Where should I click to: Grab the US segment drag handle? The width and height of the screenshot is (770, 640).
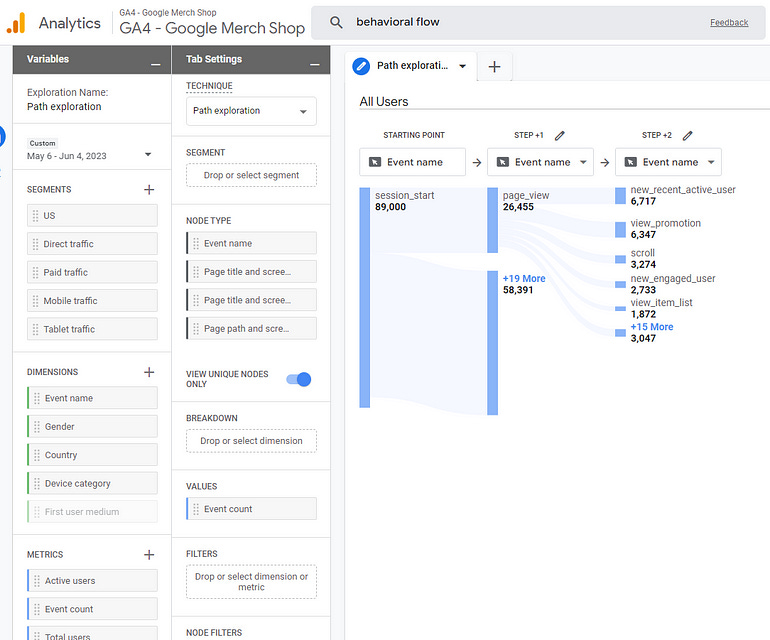point(35,216)
